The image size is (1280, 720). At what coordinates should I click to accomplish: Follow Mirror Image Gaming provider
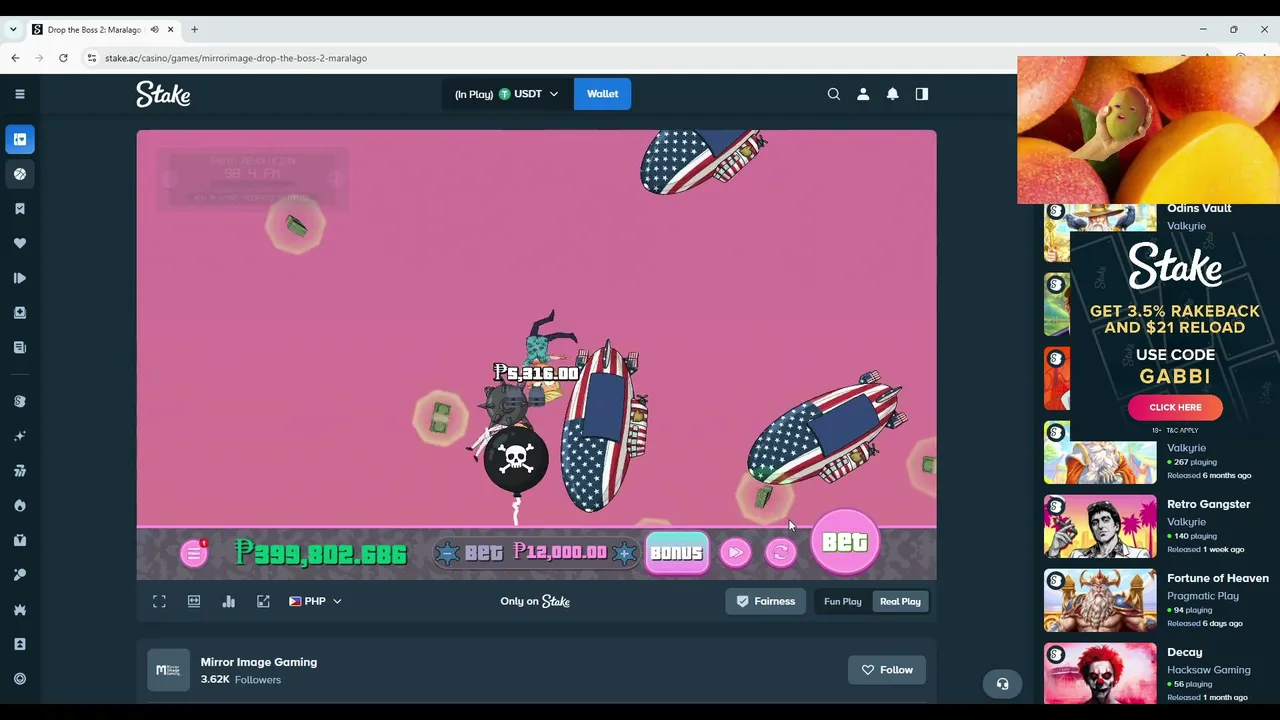coord(887,670)
